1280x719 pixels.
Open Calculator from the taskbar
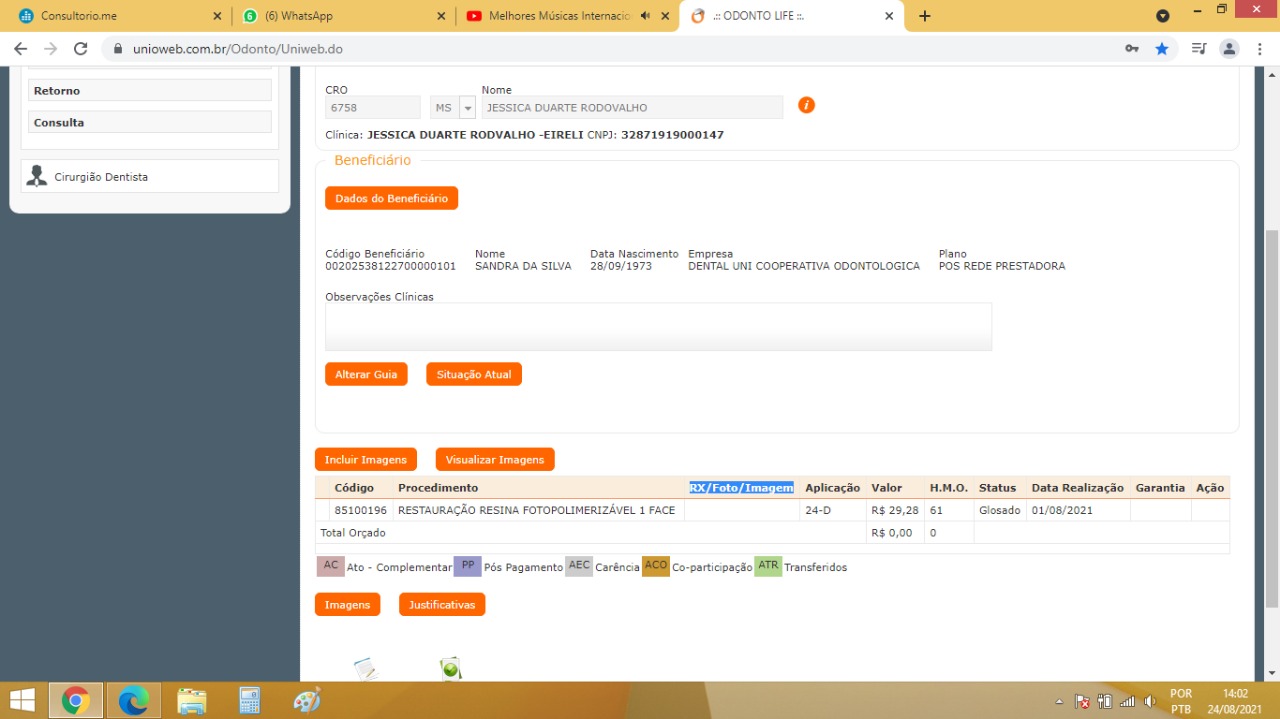click(249, 700)
